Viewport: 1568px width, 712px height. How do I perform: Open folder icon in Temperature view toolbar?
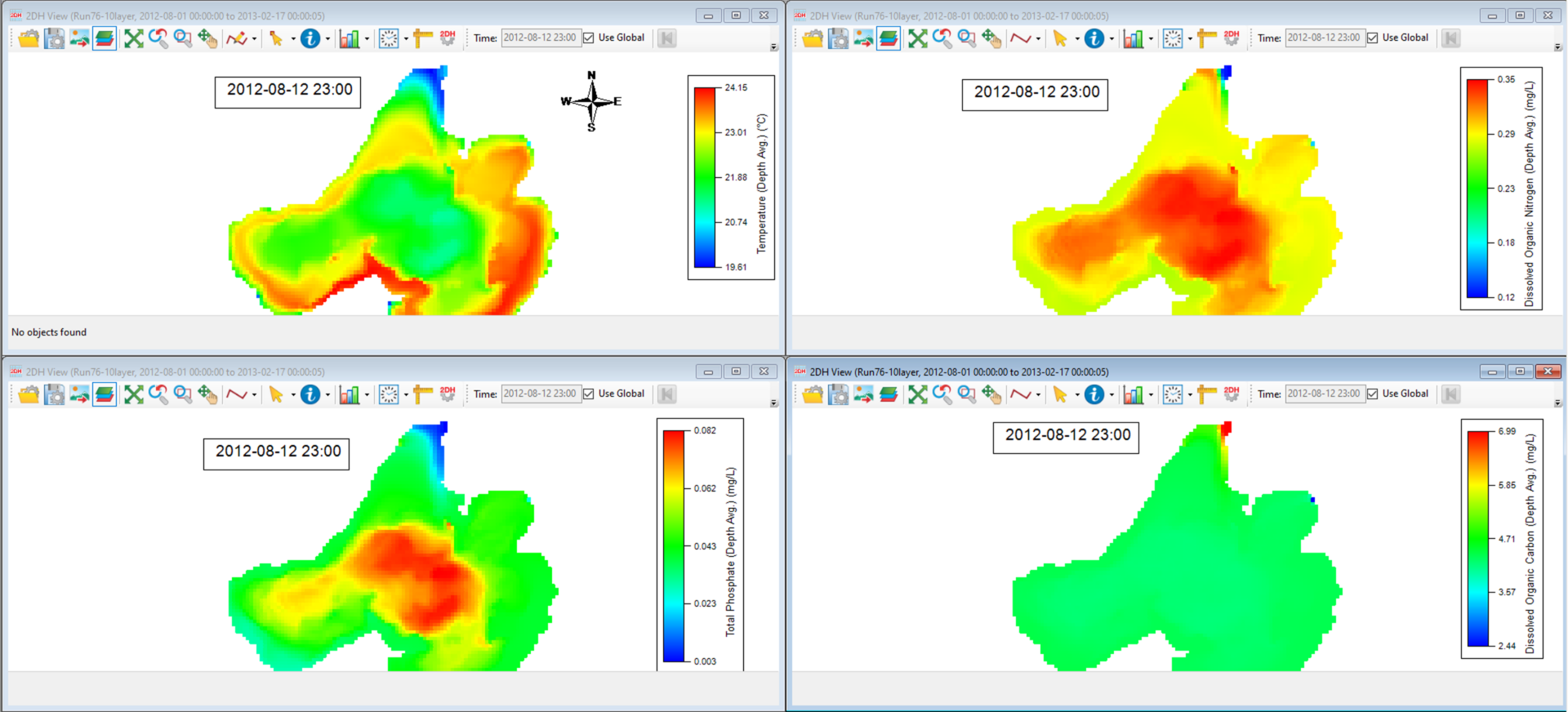coord(29,38)
